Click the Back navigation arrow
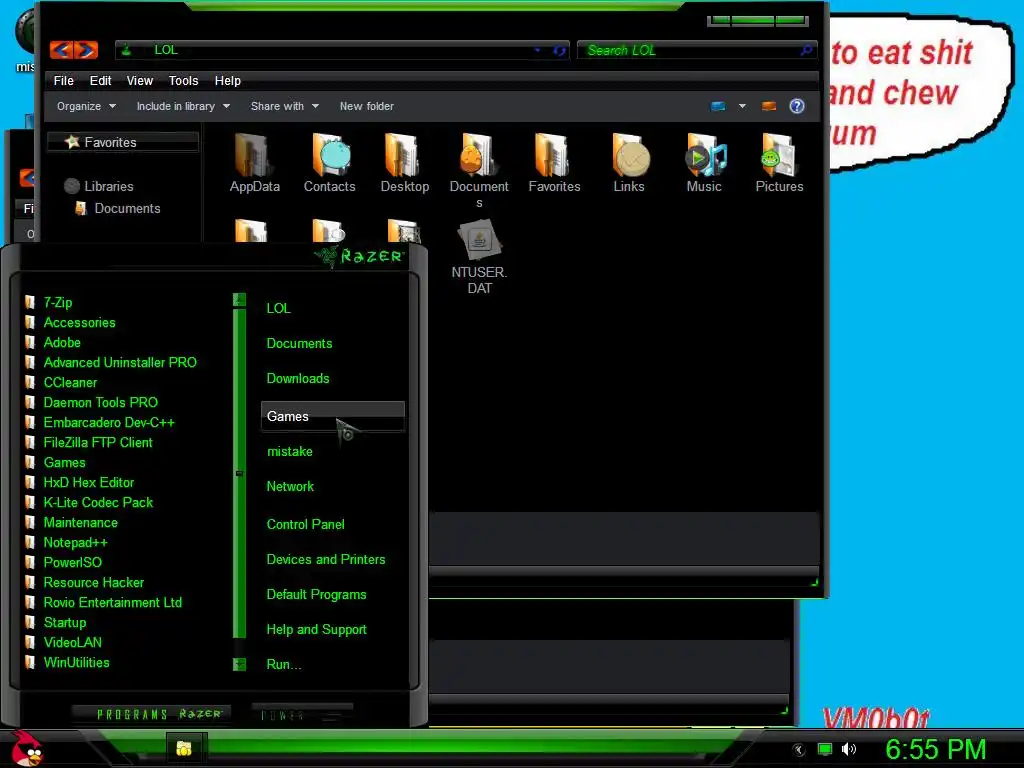 61,50
